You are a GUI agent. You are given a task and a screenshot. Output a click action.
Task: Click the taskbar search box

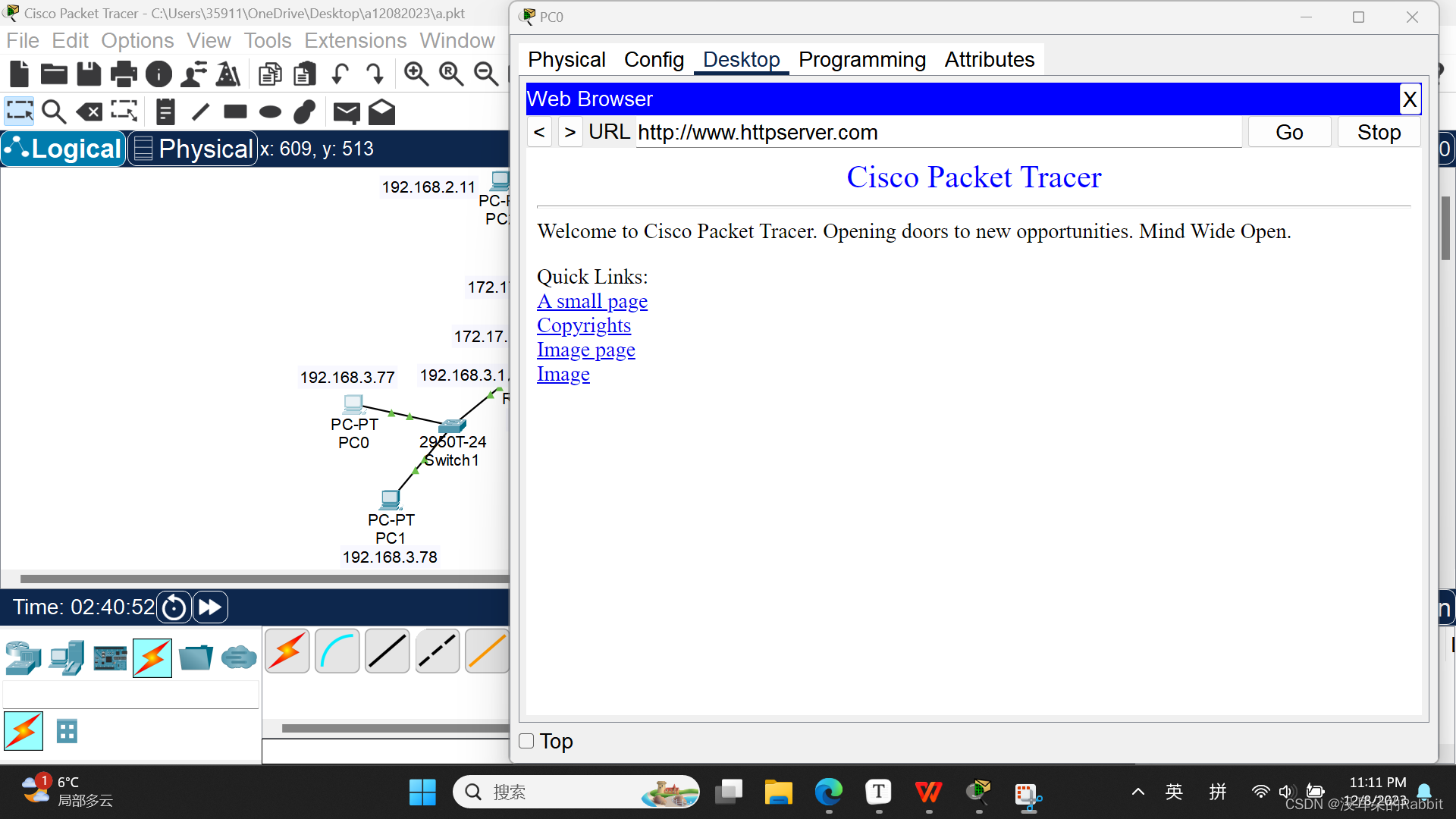pyautogui.click(x=576, y=792)
